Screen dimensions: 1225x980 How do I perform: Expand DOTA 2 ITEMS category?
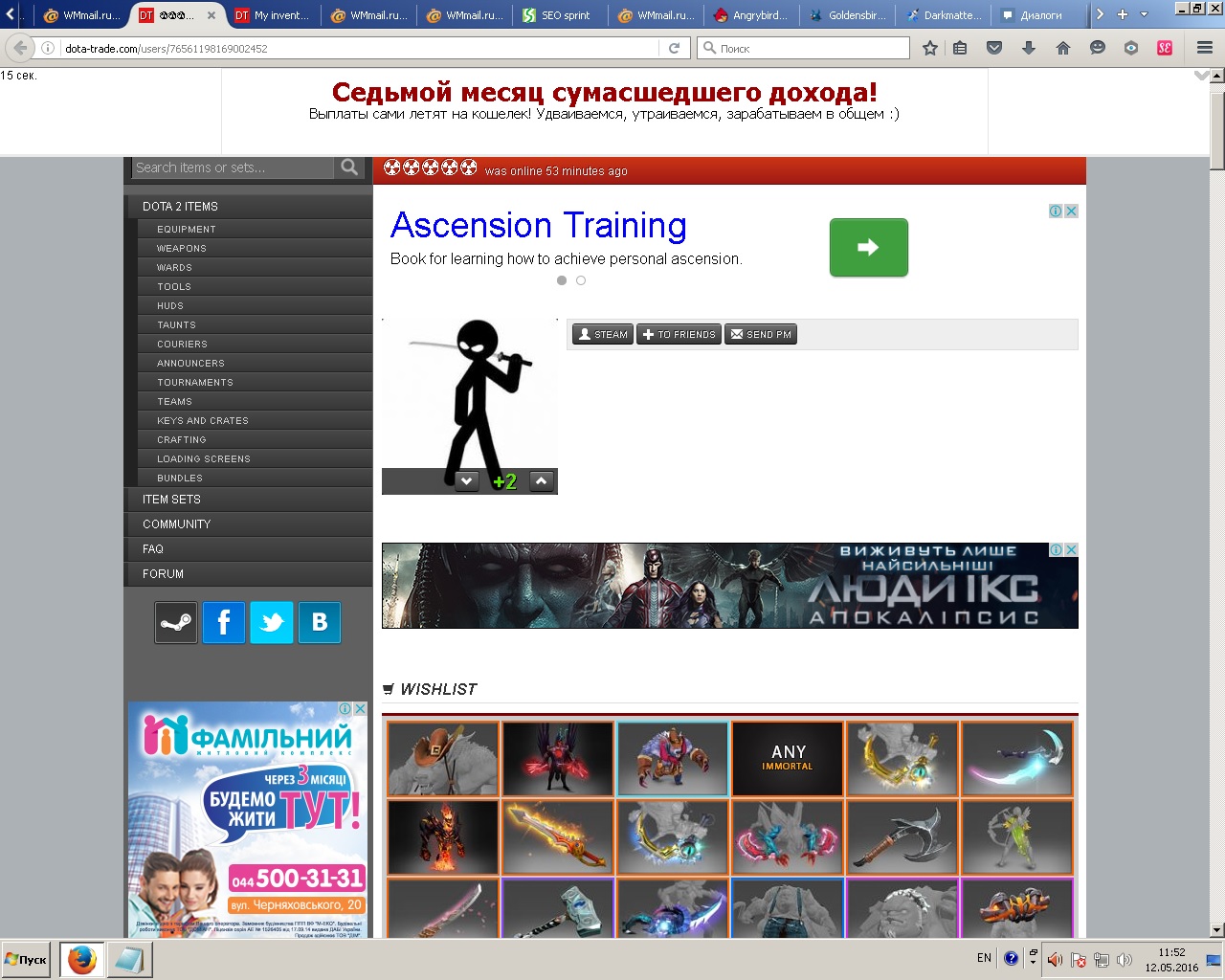click(249, 207)
